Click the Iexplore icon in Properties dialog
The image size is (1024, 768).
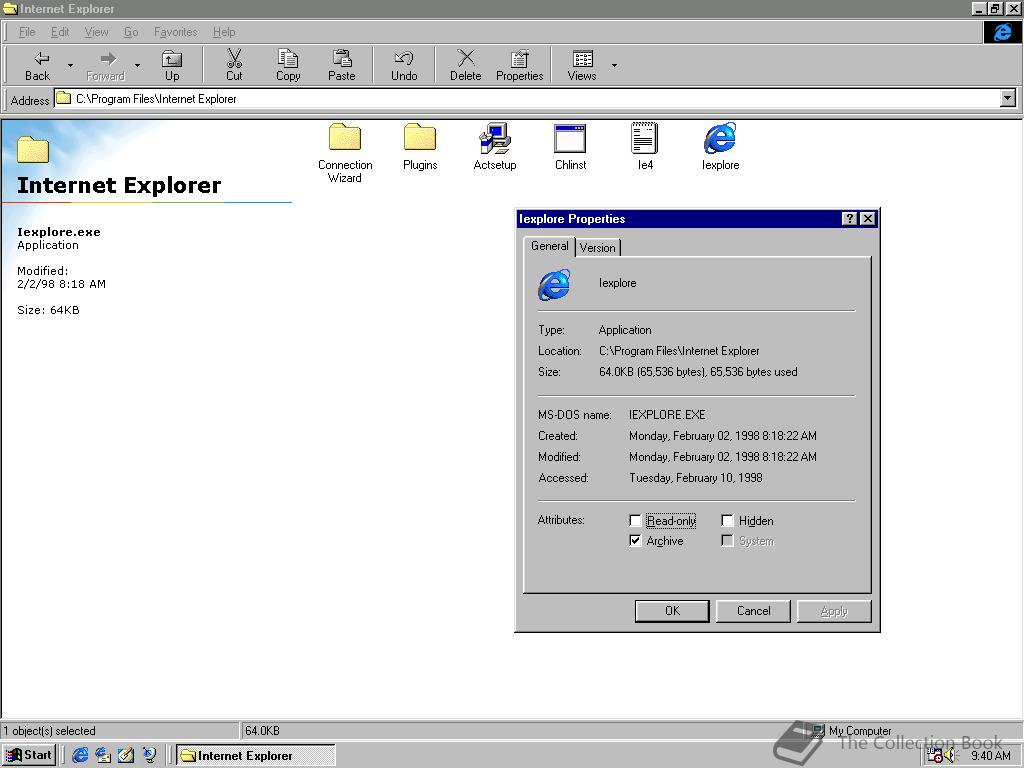(554, 284)
